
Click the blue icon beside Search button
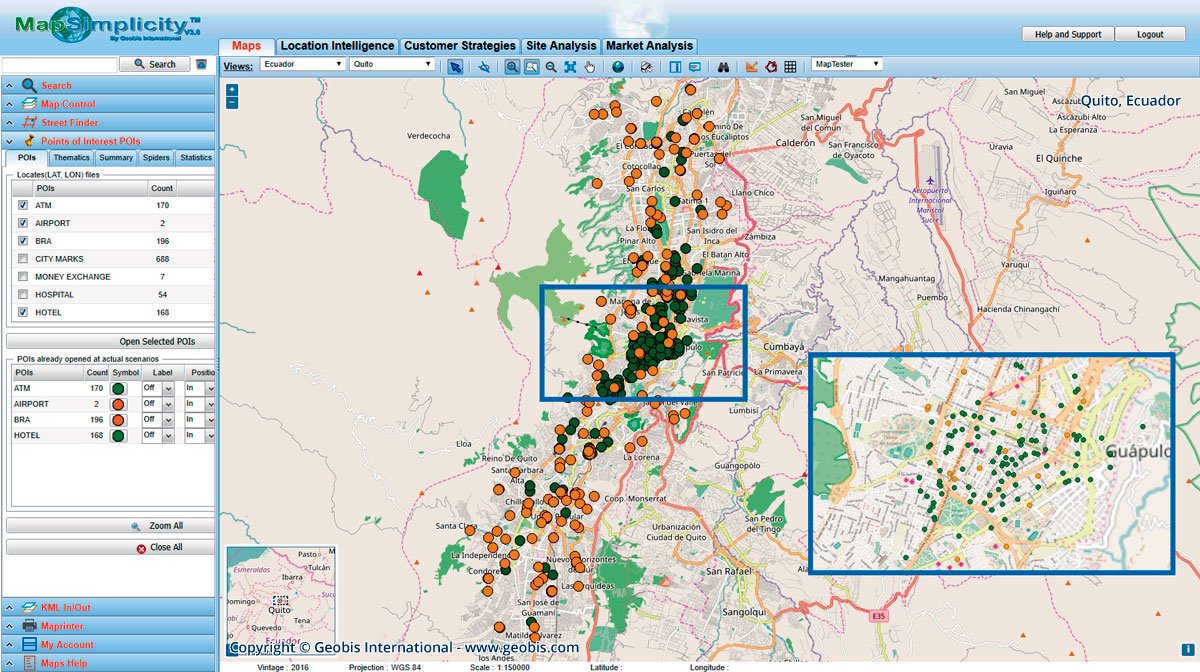(x=201, y=64)
